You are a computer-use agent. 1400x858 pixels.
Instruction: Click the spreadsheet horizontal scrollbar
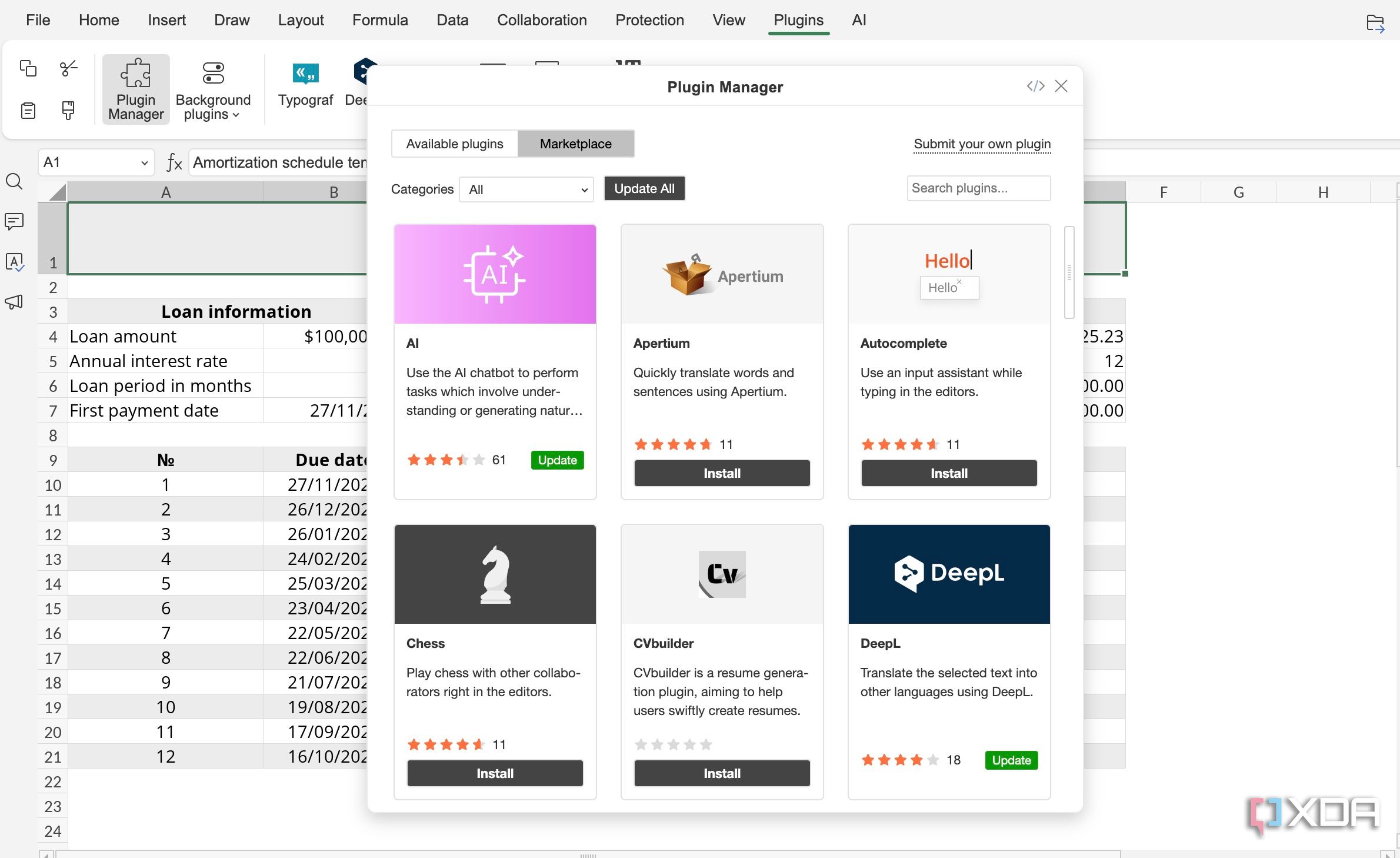[x=588, y=854]
